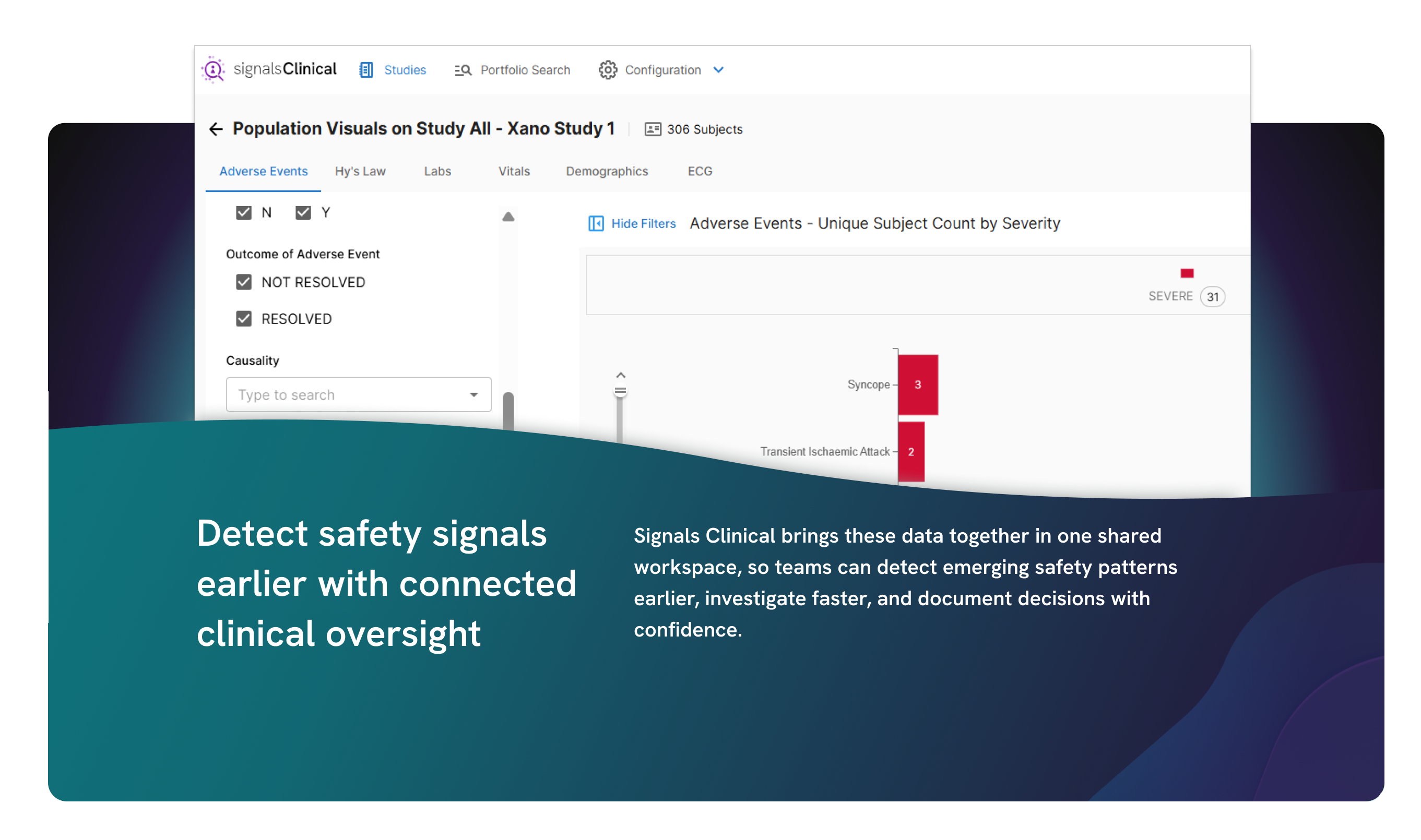Click the chart slider drag handle icon
Image resolution: width=1421 pixels, height=840 pixels.
click(620, 391)
